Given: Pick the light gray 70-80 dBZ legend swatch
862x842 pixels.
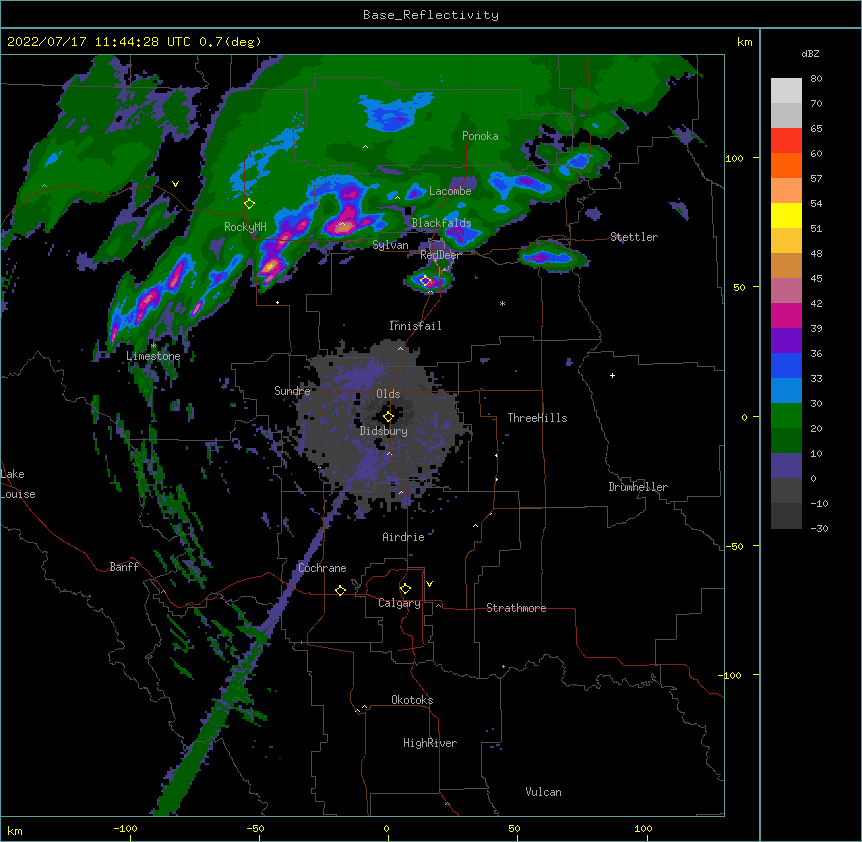Looking at the screenshot, I should [786, 91].
